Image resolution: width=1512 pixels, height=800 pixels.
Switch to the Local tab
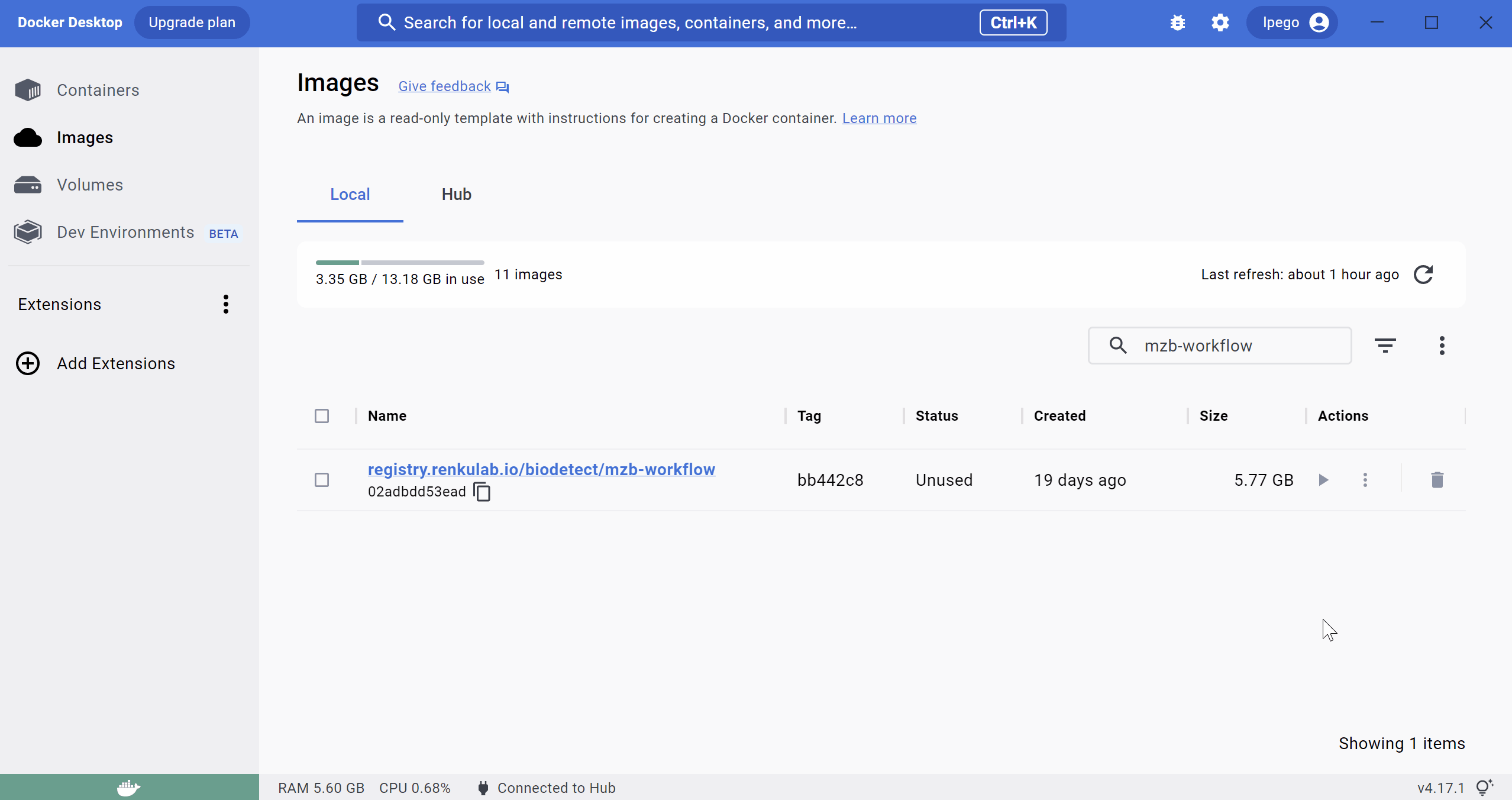pyautogui.click(x=350, y=194)
